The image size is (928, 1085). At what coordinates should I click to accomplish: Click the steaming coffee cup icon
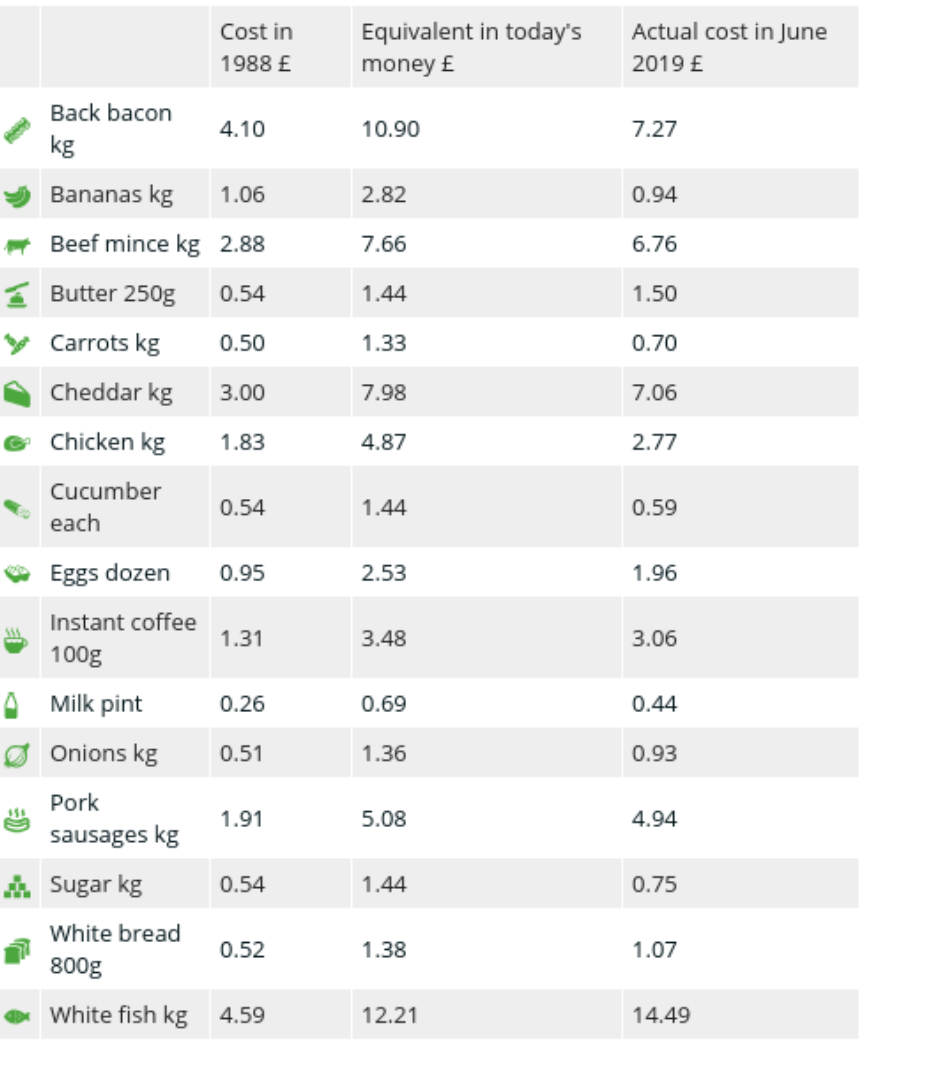tap(17, 639)
